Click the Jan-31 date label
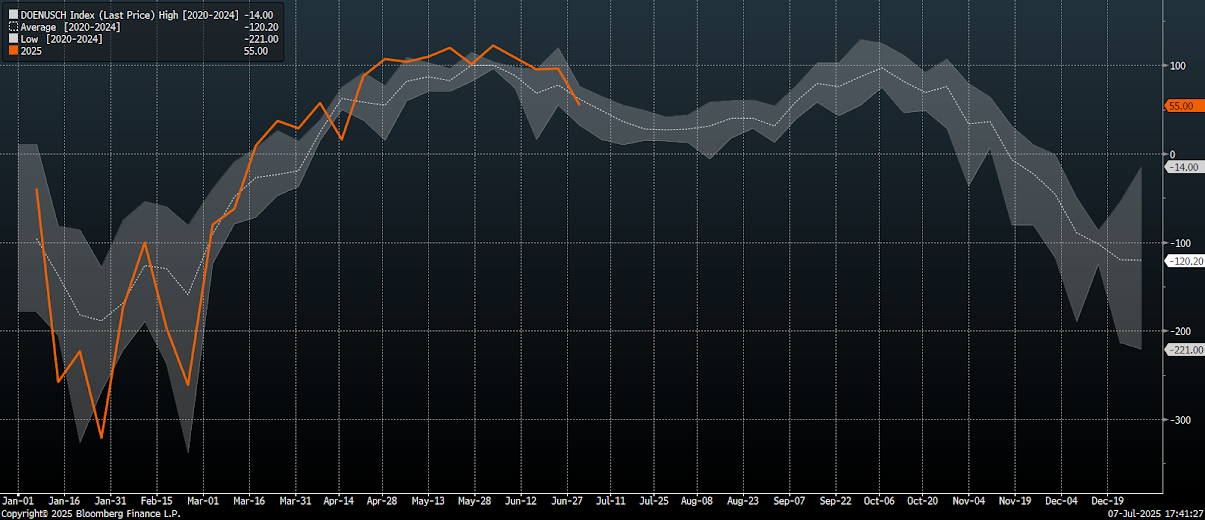 pyautogui.click(x=110, y=500)
